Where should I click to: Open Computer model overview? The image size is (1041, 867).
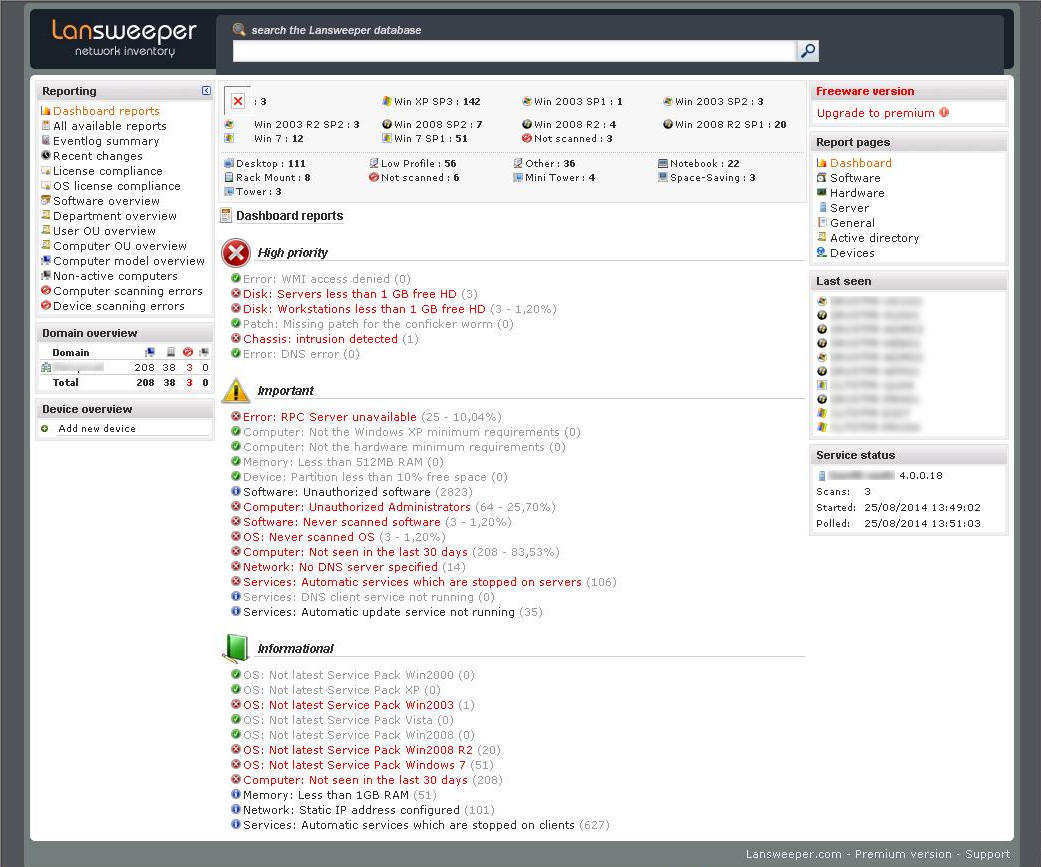pyautogui.click(x=129, y=262)
